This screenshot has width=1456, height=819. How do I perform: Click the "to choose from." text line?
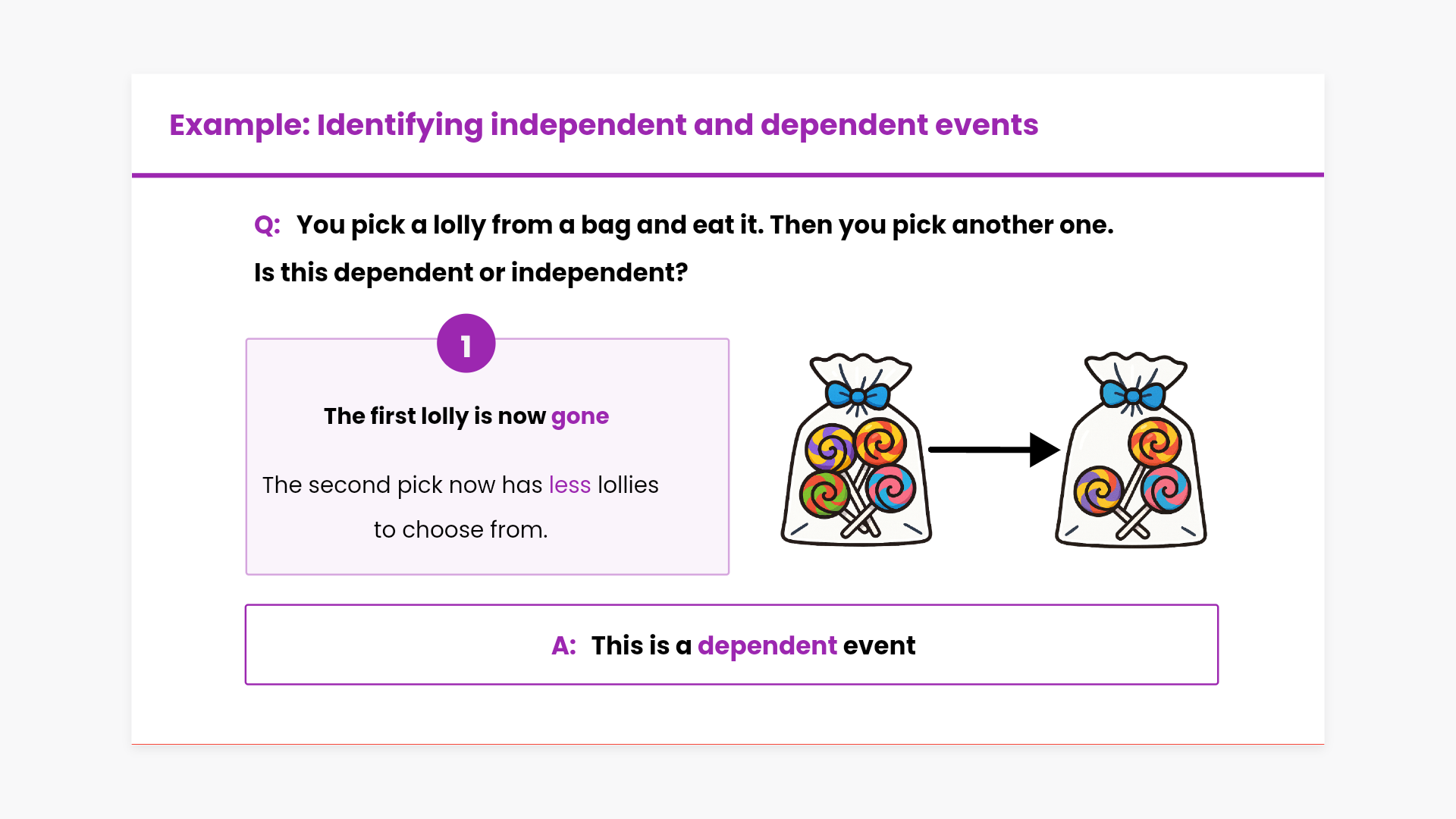pos(460,529)
